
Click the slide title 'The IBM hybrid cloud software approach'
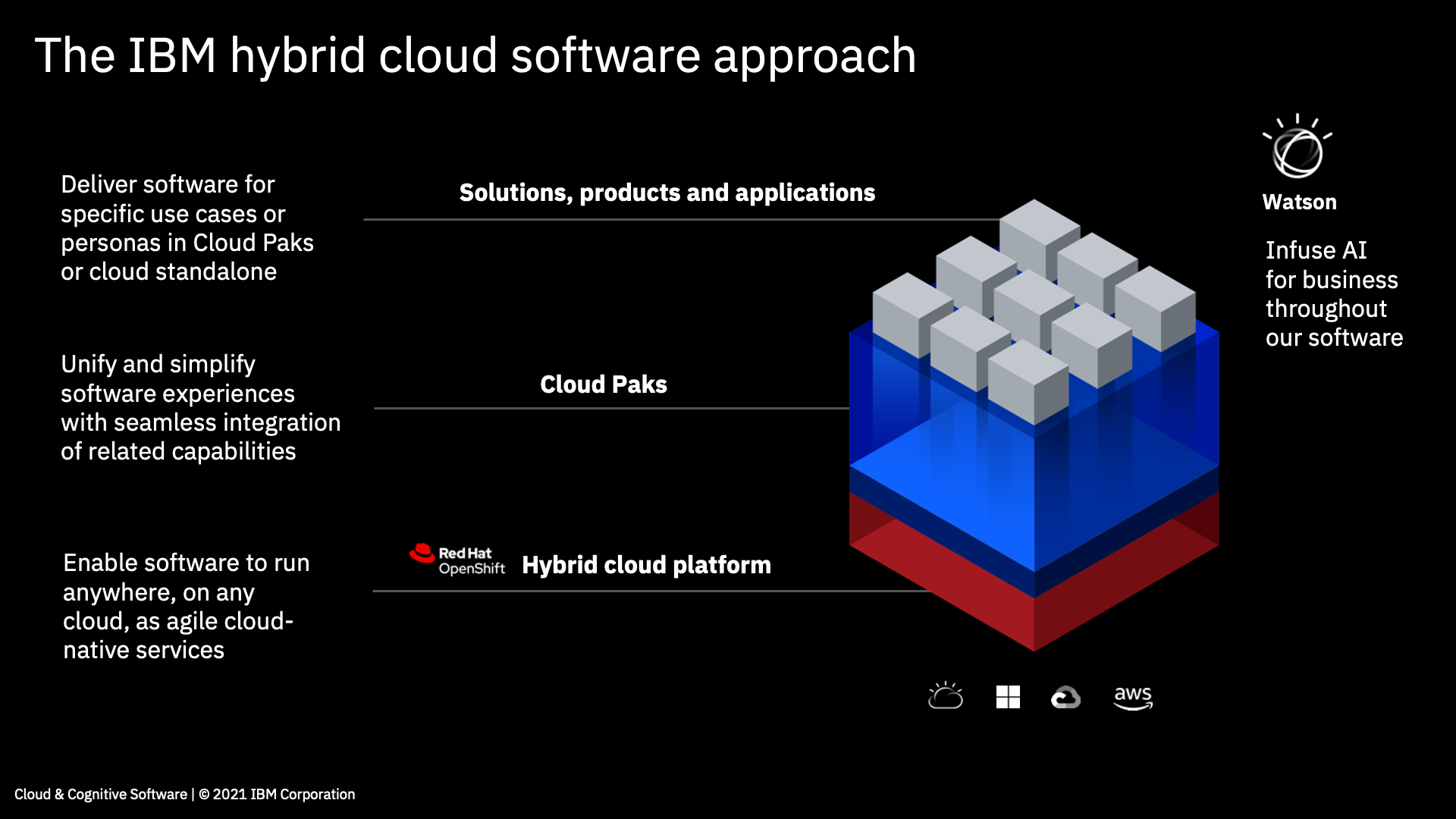coord(475,55)
